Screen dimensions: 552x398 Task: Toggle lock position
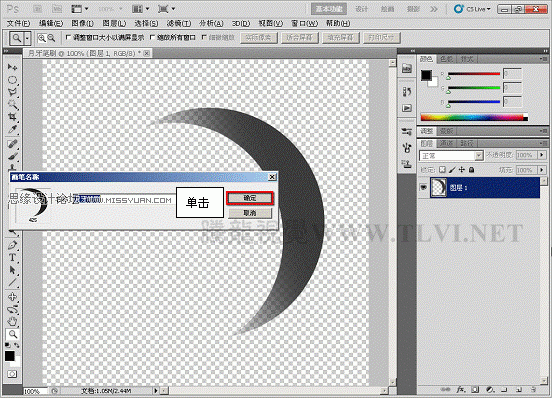[462, 170]
